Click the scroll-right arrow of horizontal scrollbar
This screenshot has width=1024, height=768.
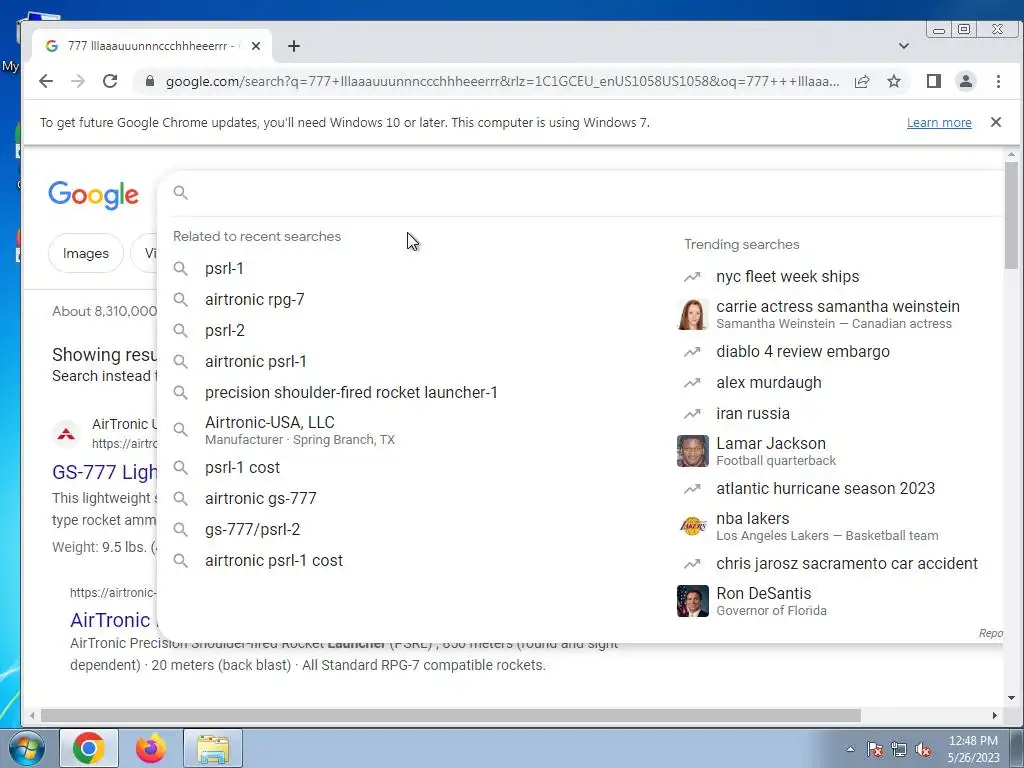(995, 716)
